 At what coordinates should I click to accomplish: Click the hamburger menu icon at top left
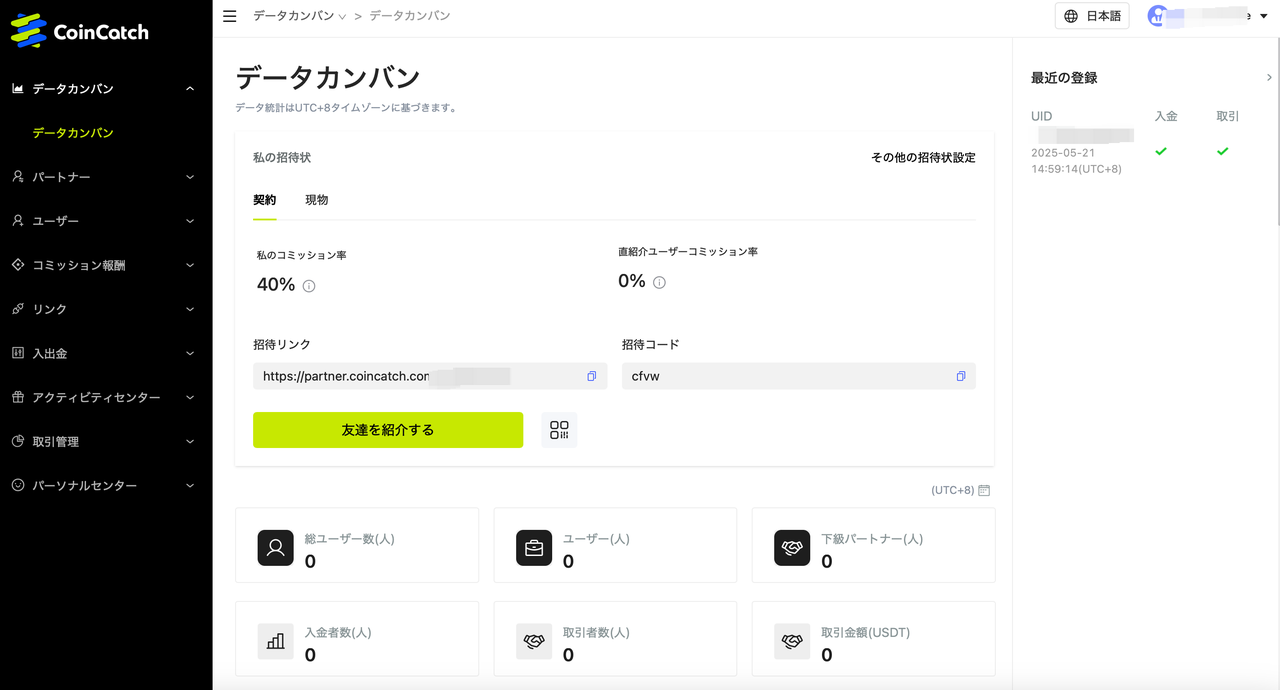point(229,15)
